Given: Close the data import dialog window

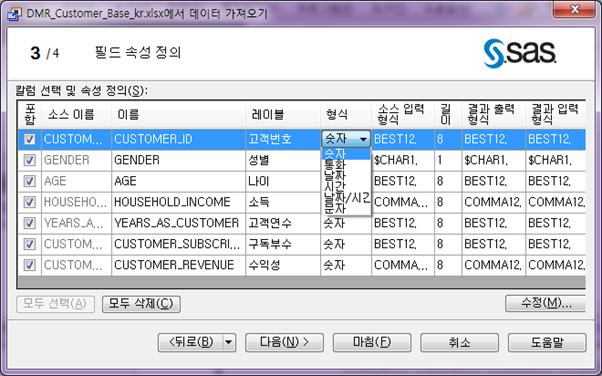Looking at the screenshot, I should tap(574, 9).
